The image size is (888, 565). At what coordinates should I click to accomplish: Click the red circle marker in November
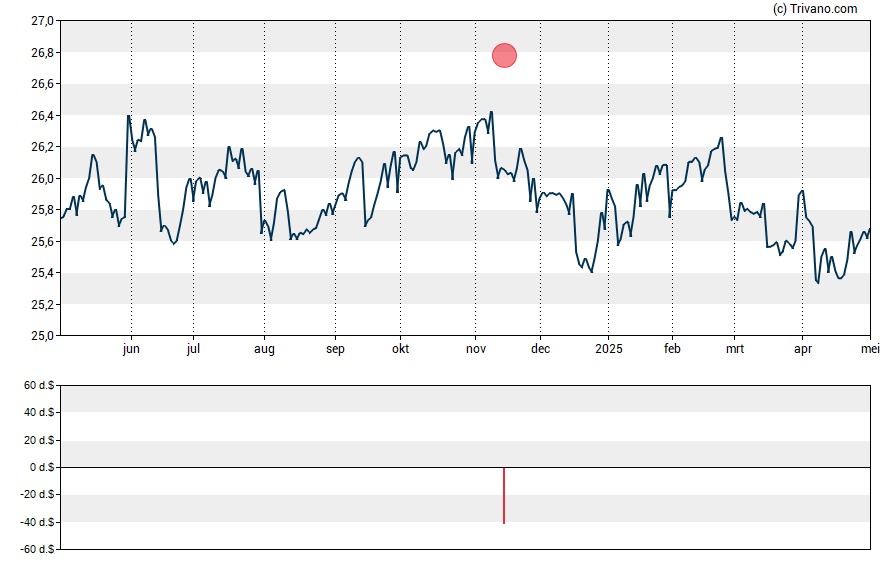[x=504, y=55]
